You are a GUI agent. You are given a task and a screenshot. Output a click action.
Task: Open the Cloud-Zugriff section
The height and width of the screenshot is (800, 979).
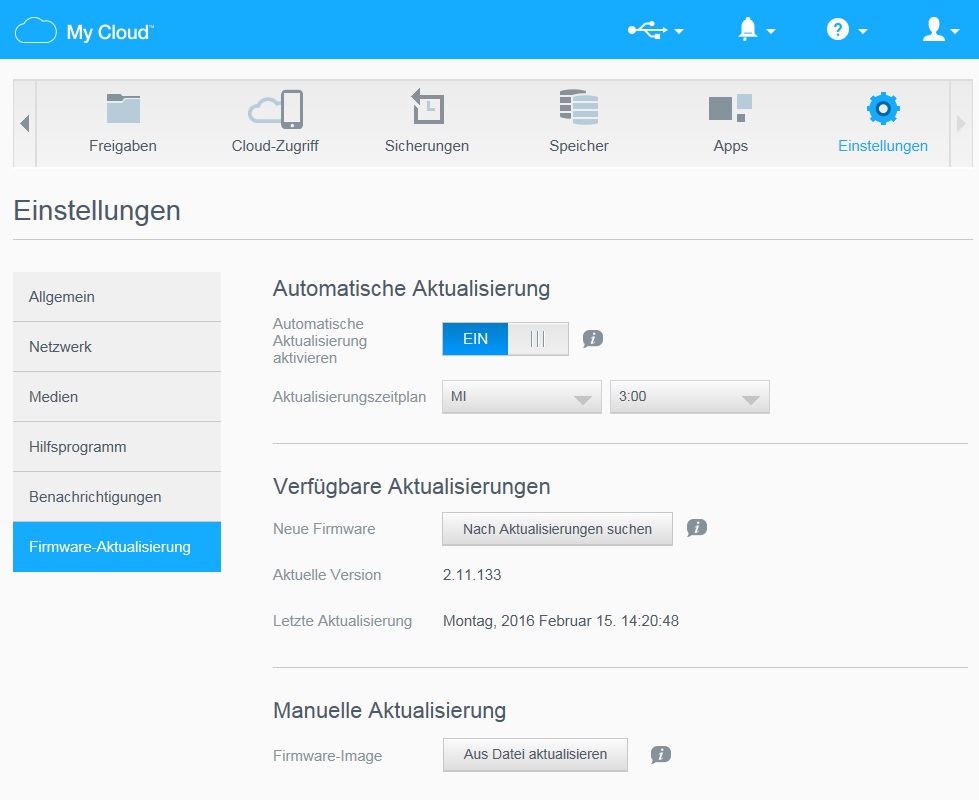(275, 110)
